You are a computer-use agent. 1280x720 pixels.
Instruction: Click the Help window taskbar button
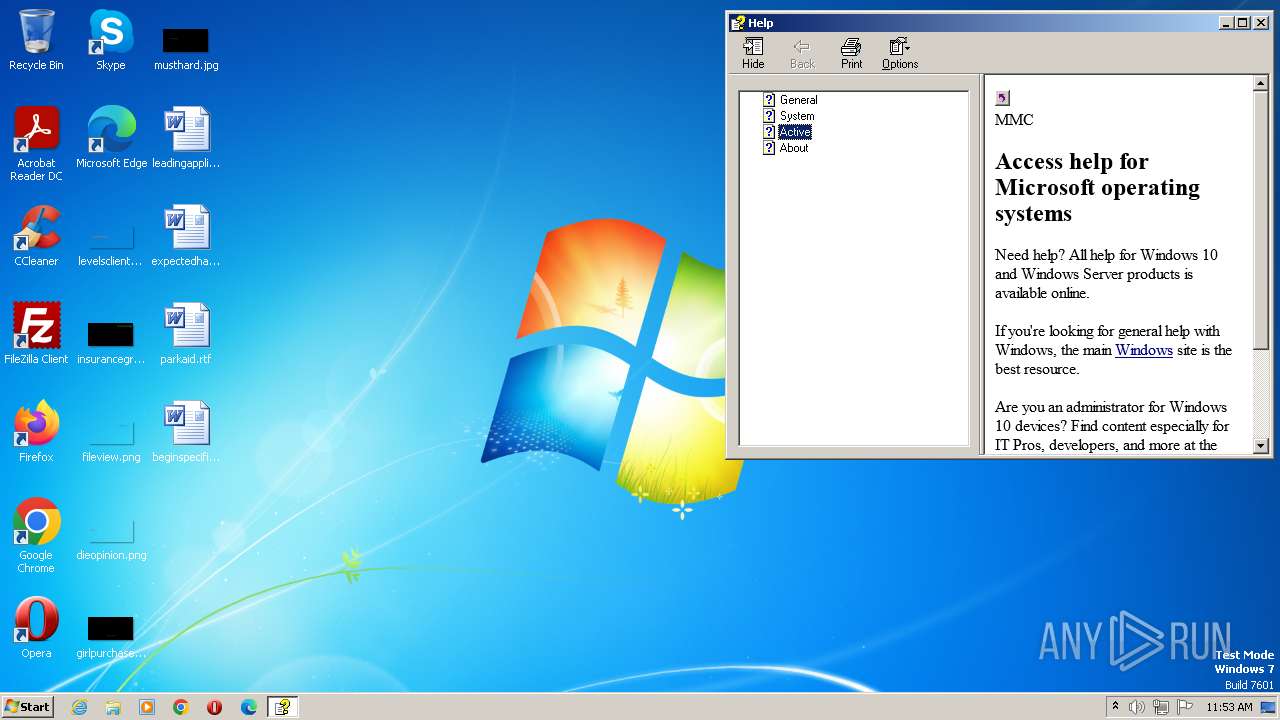point(283,707)
